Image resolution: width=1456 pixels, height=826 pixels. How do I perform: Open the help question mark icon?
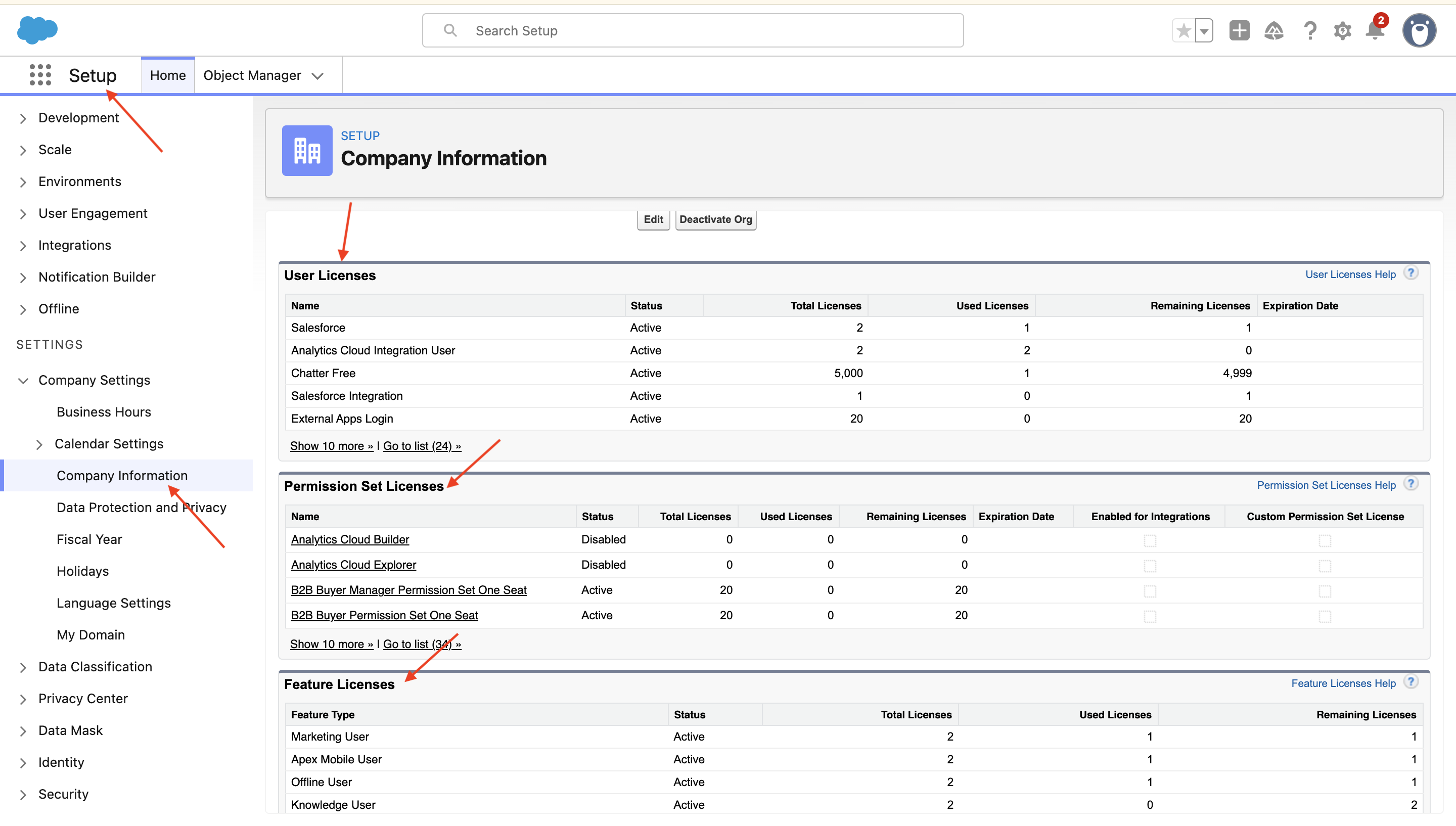1310,31
